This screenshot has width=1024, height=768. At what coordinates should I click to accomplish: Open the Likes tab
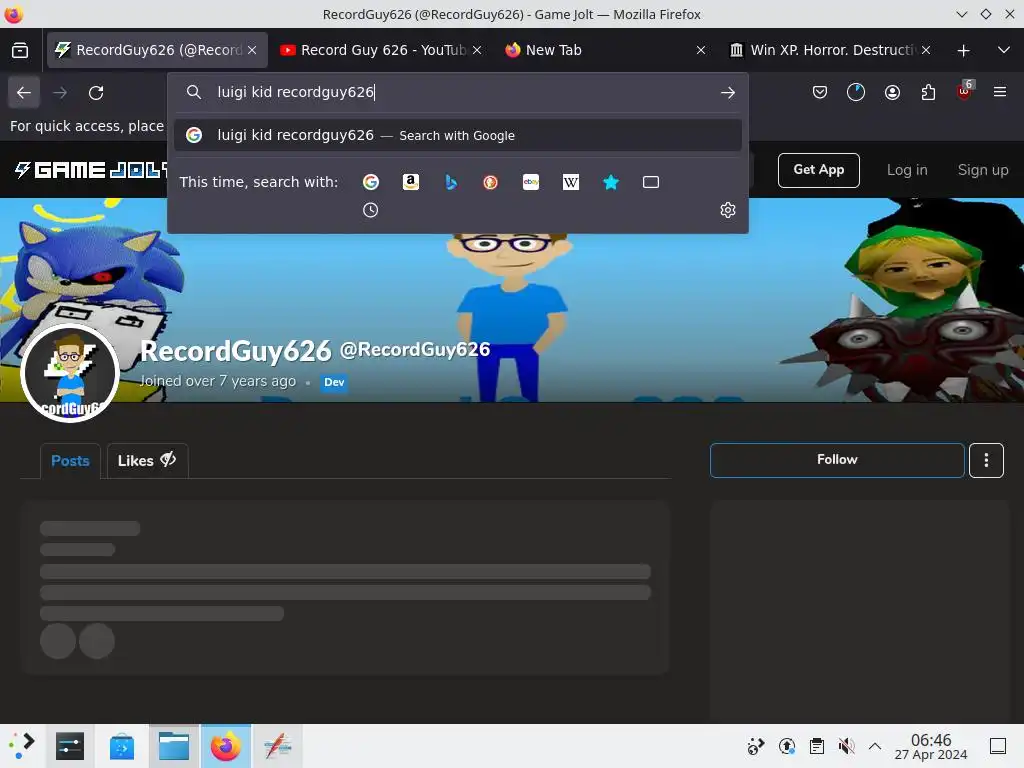tap(147, 461)
